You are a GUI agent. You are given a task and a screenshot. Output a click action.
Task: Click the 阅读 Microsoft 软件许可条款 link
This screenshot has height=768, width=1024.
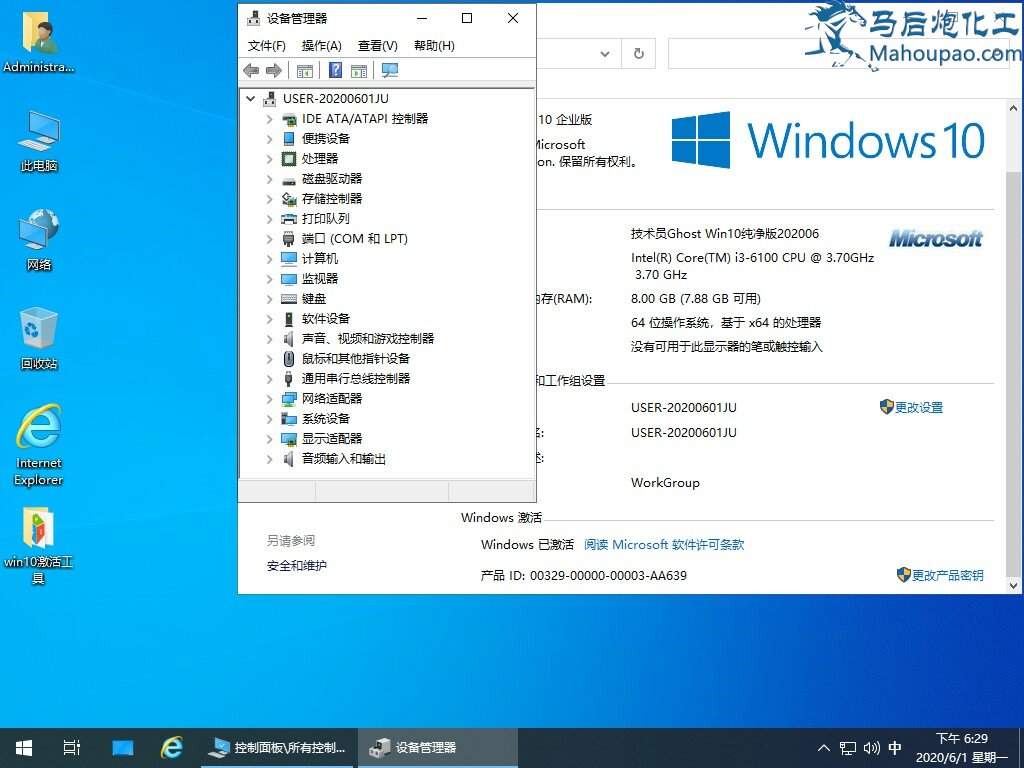tap(664, 545)
